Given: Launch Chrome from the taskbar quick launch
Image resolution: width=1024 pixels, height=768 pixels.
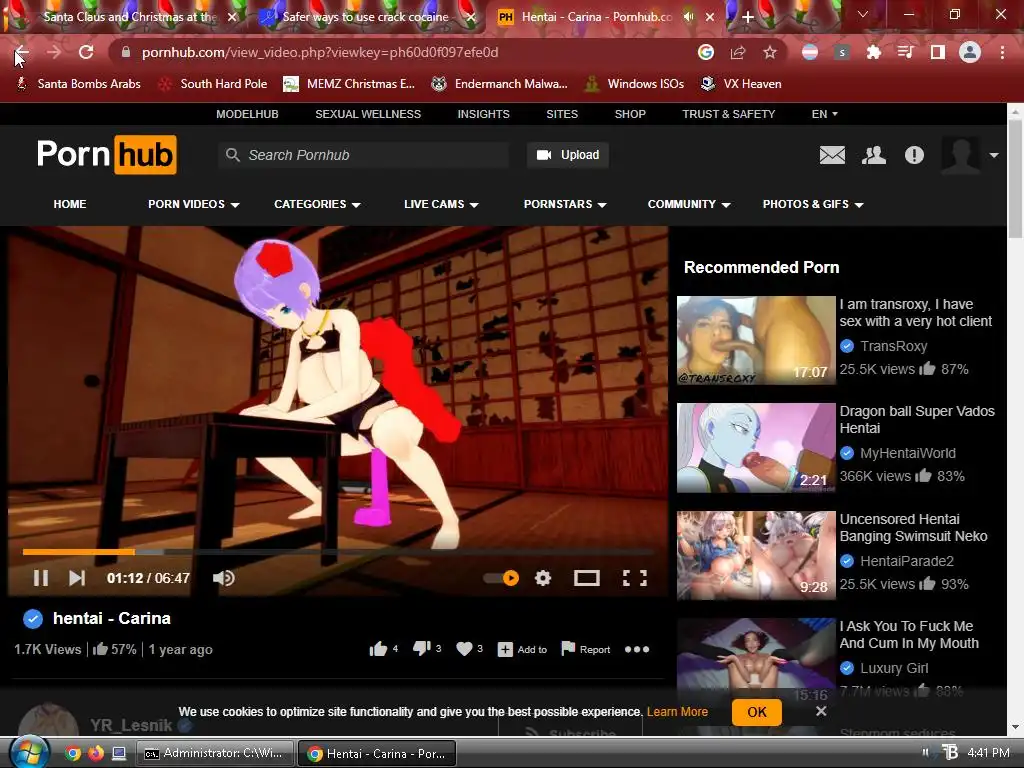Looking at the screenshot, I should pos(72,754).
